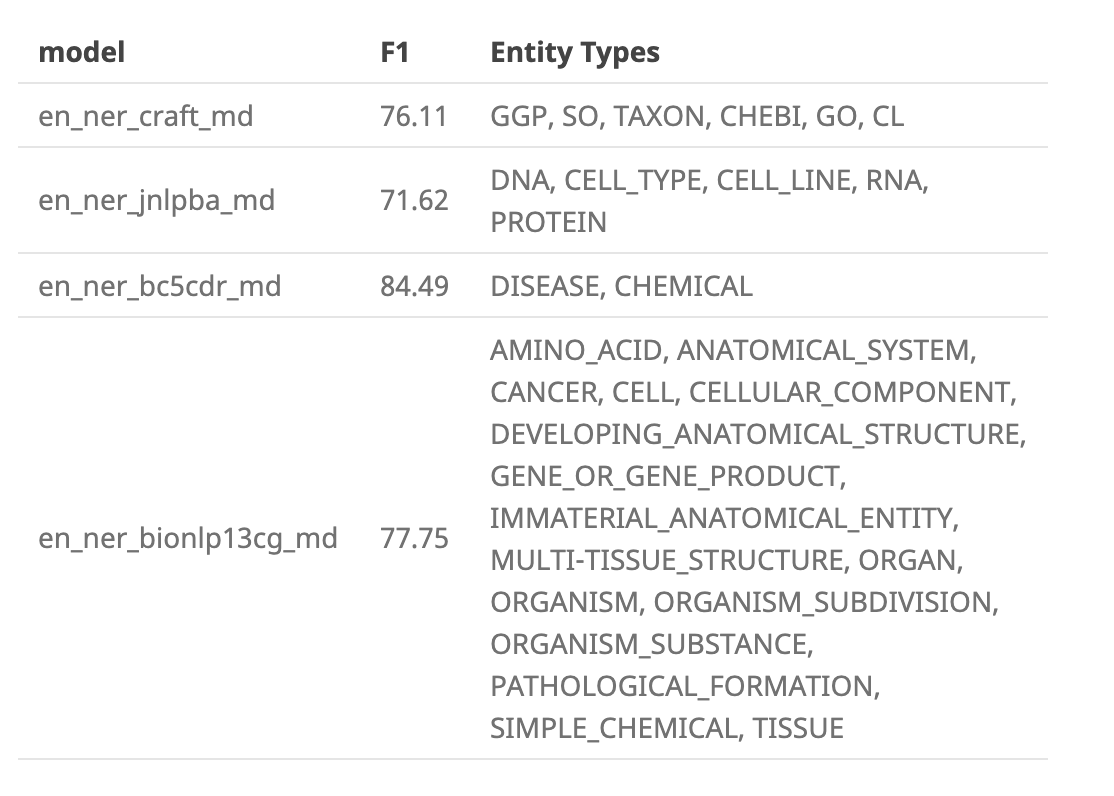Click the 71.62 F1 score

(414, 201)
